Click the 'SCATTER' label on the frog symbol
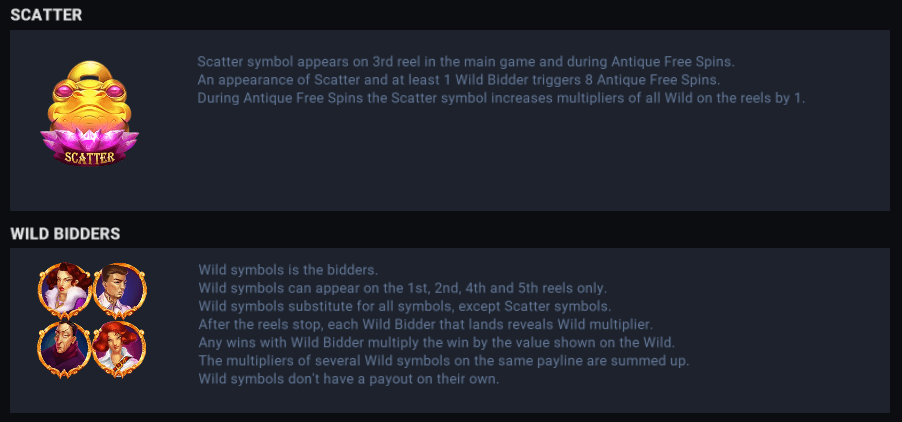This screenshot has height=422, width=902. coord(89,157)
